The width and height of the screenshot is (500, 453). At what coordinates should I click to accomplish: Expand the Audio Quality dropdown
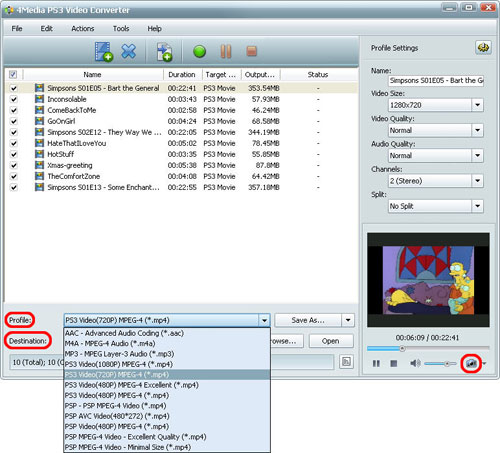point(477,155)
